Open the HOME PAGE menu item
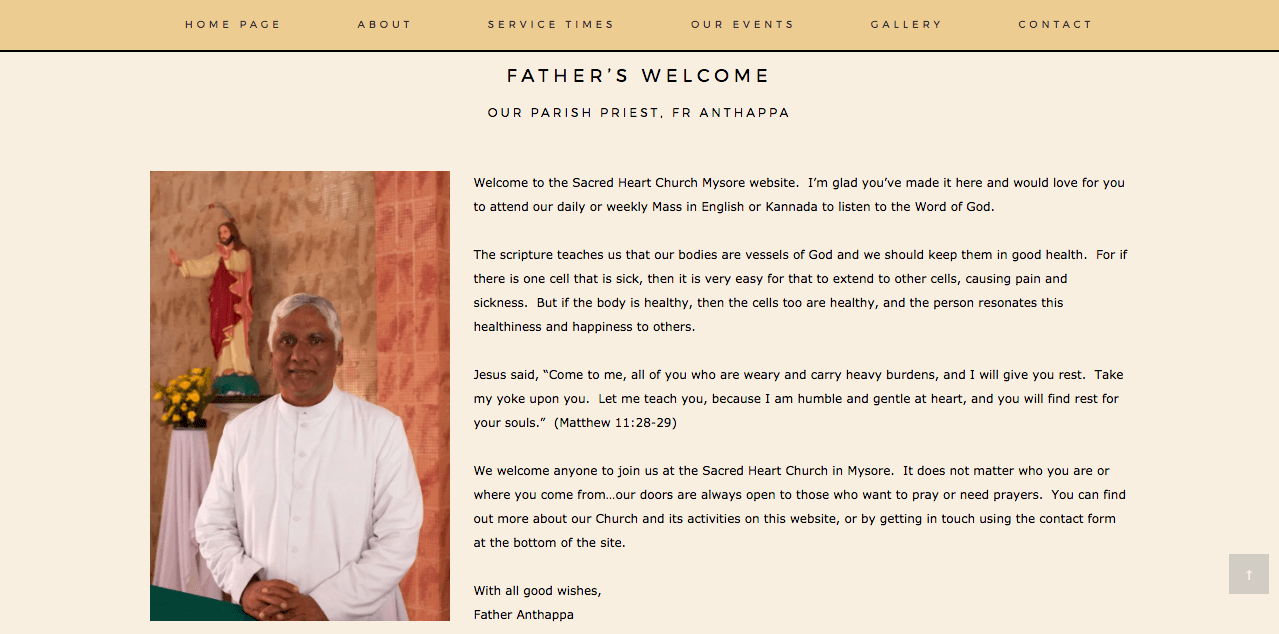 click(x=233, y=24)
